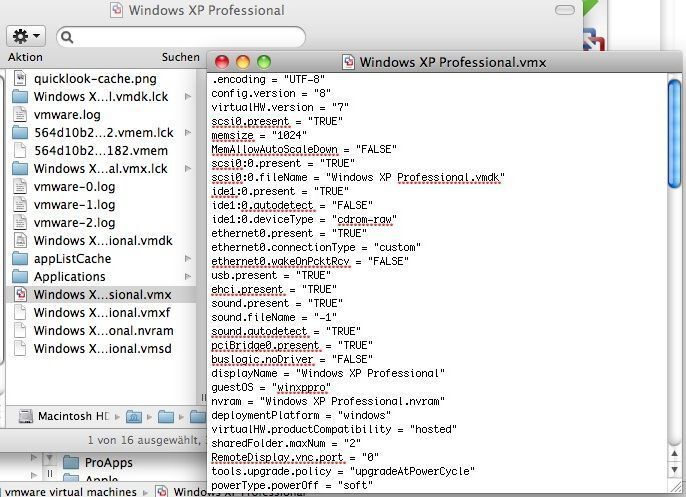The width and height of the screenshot is (686, 497).
Task: Click document icon in the .vmx title bar
Action: tap(348, 62)
